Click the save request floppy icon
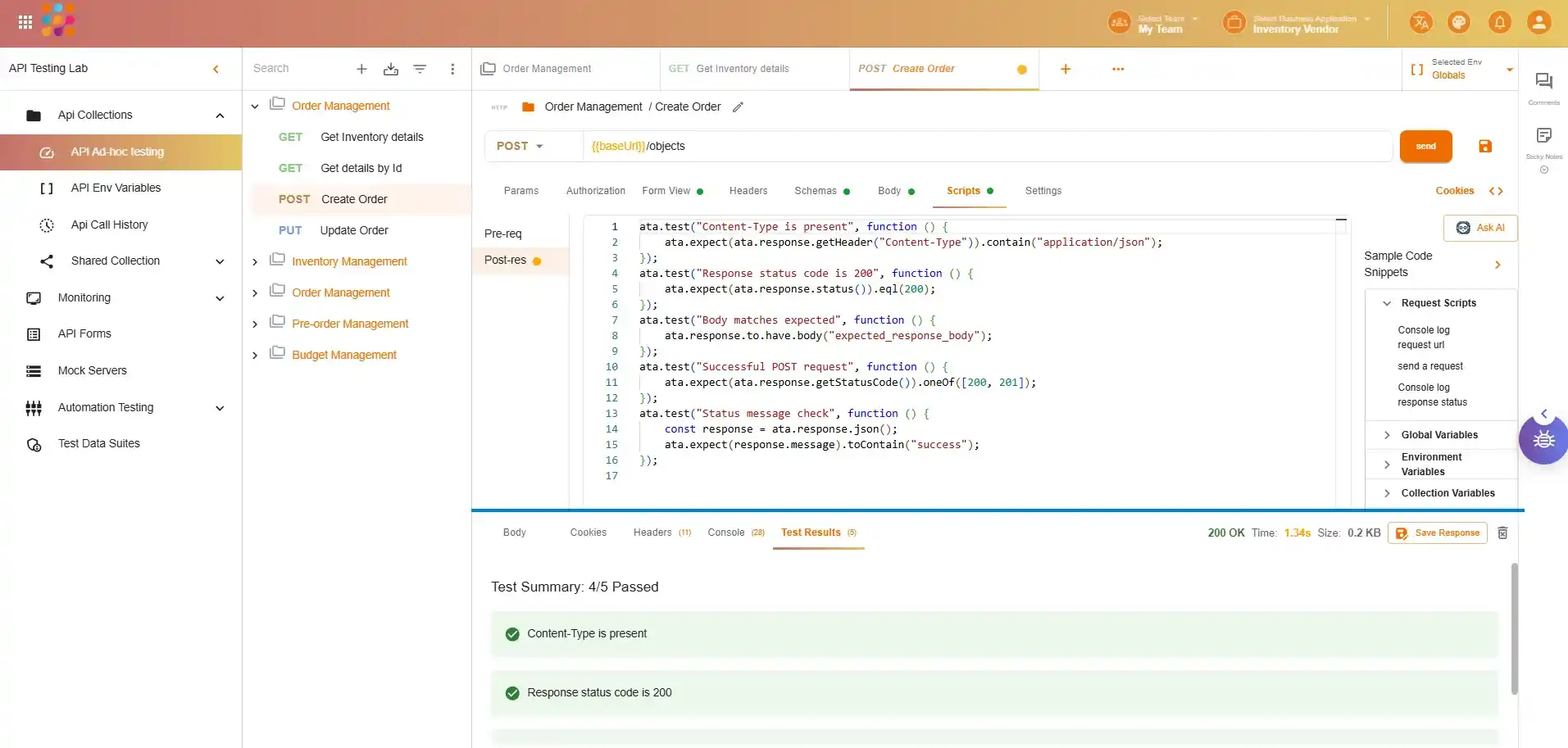This screenshot has width=1568, height=748. click(x=1484, y=147)
